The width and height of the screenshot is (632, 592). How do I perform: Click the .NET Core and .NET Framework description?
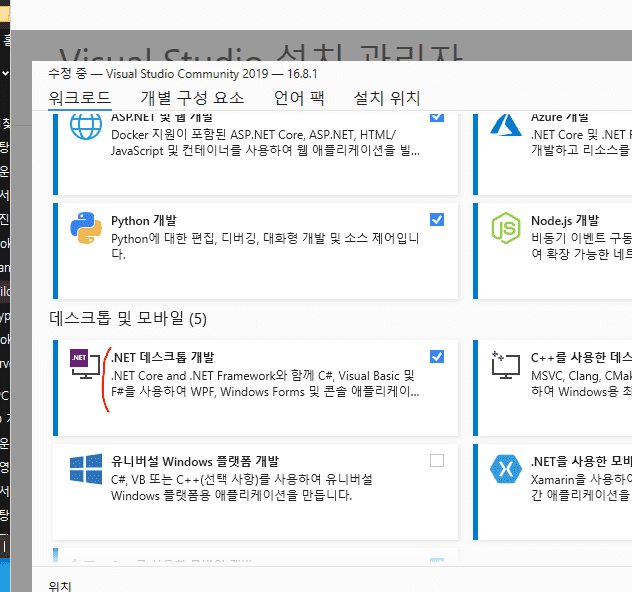click(265, 384)
